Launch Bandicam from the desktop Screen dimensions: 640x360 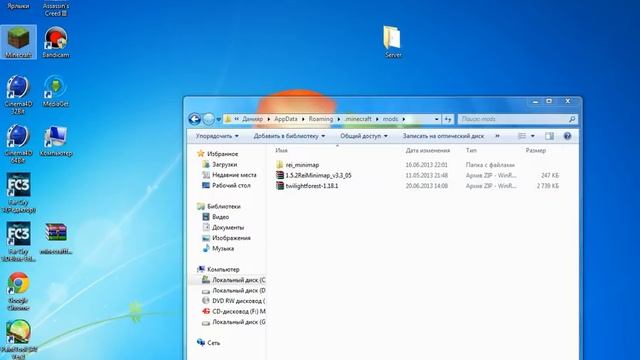56,42
